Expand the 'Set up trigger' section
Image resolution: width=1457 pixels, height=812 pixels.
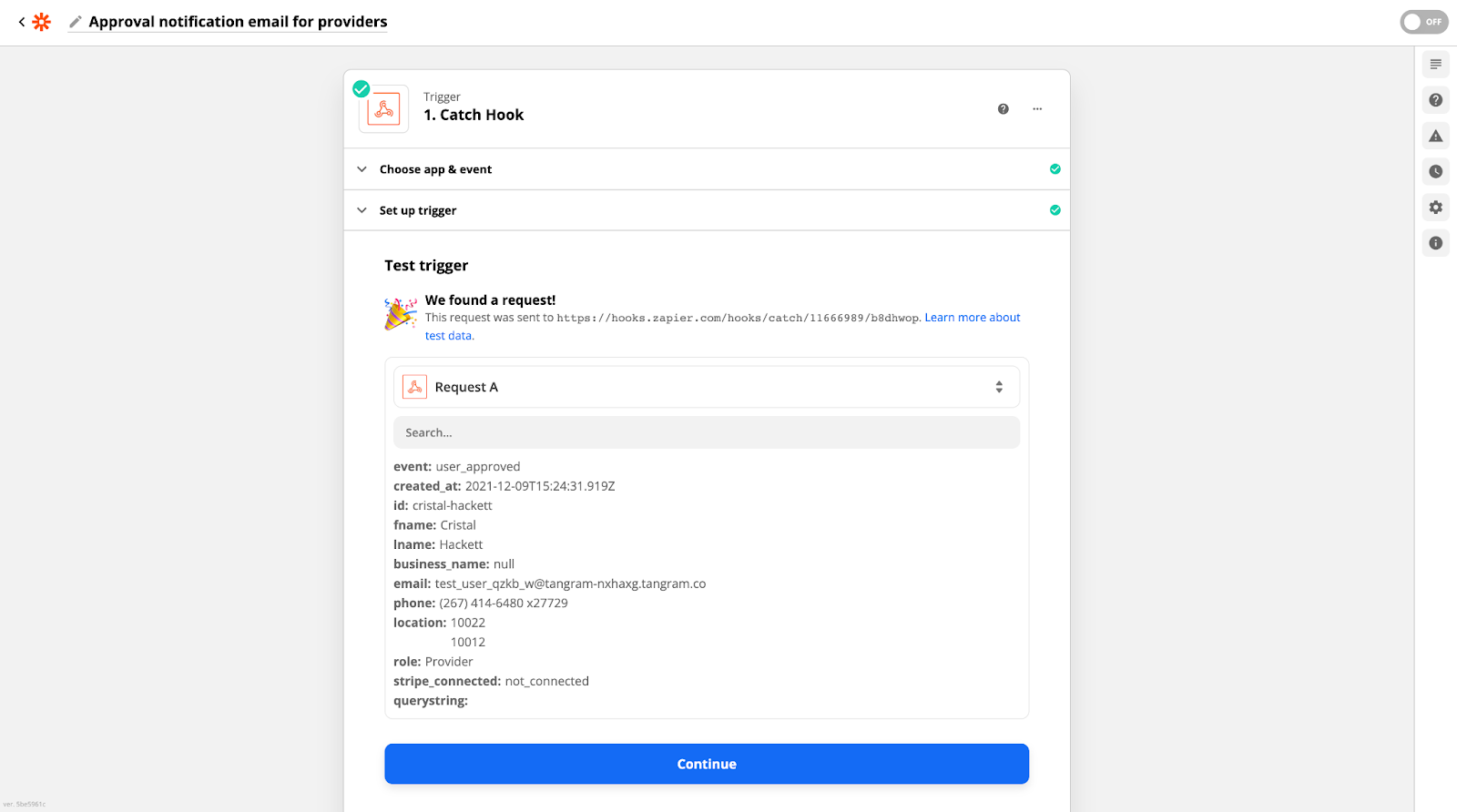coord(707,210)
